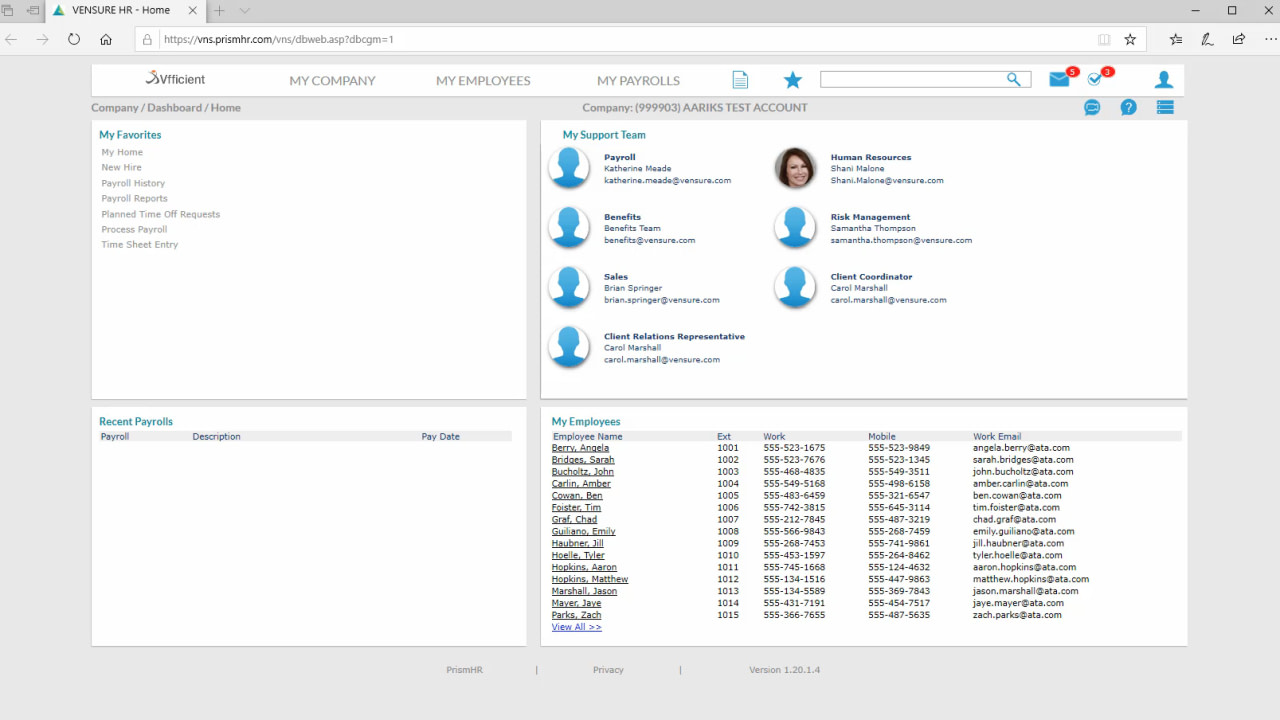Image resolution: width=1280 pixels, height=720 pixels.
Task: Open View All employees link
Action: (x=576, y=627)
